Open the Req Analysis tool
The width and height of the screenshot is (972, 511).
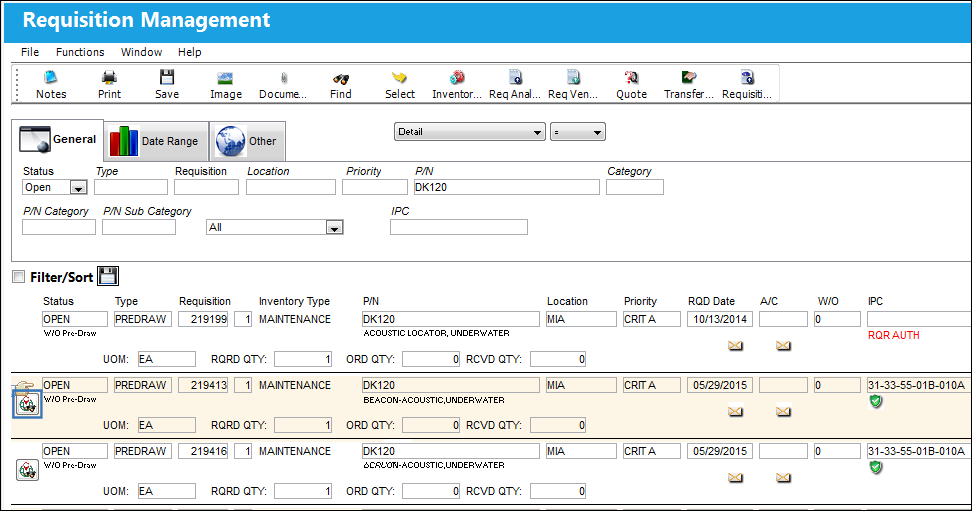(x=515, y=84)
